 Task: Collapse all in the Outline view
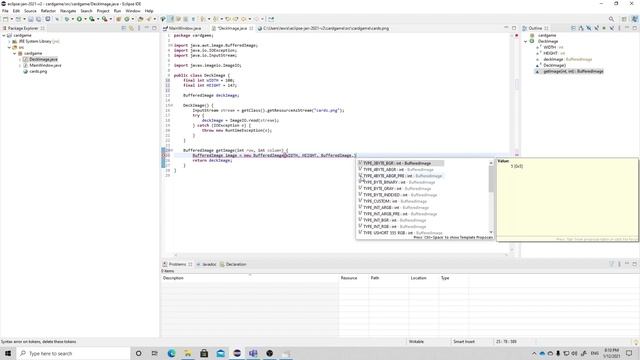coord(573,28)
